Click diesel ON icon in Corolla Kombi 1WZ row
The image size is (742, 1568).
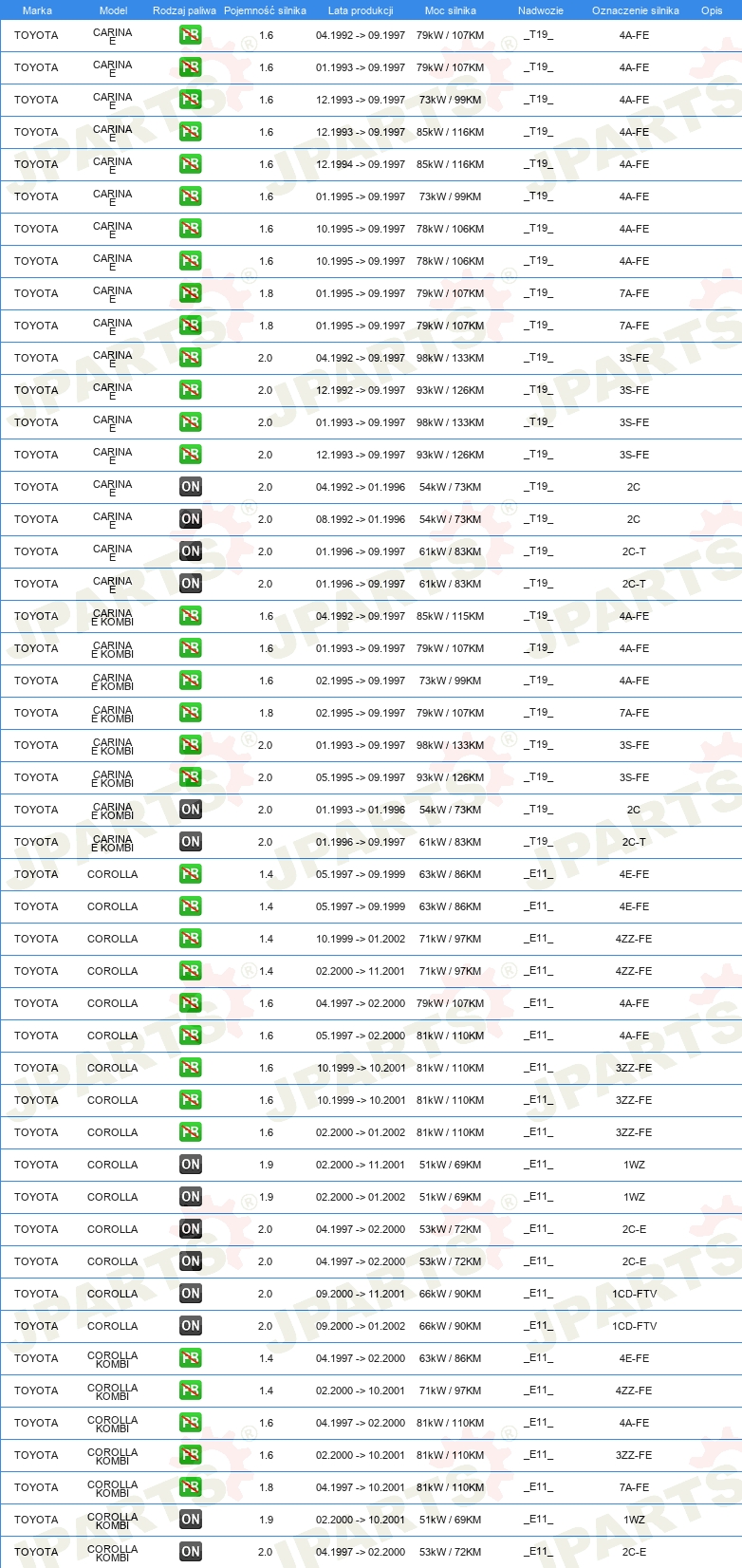point(191,1520)
